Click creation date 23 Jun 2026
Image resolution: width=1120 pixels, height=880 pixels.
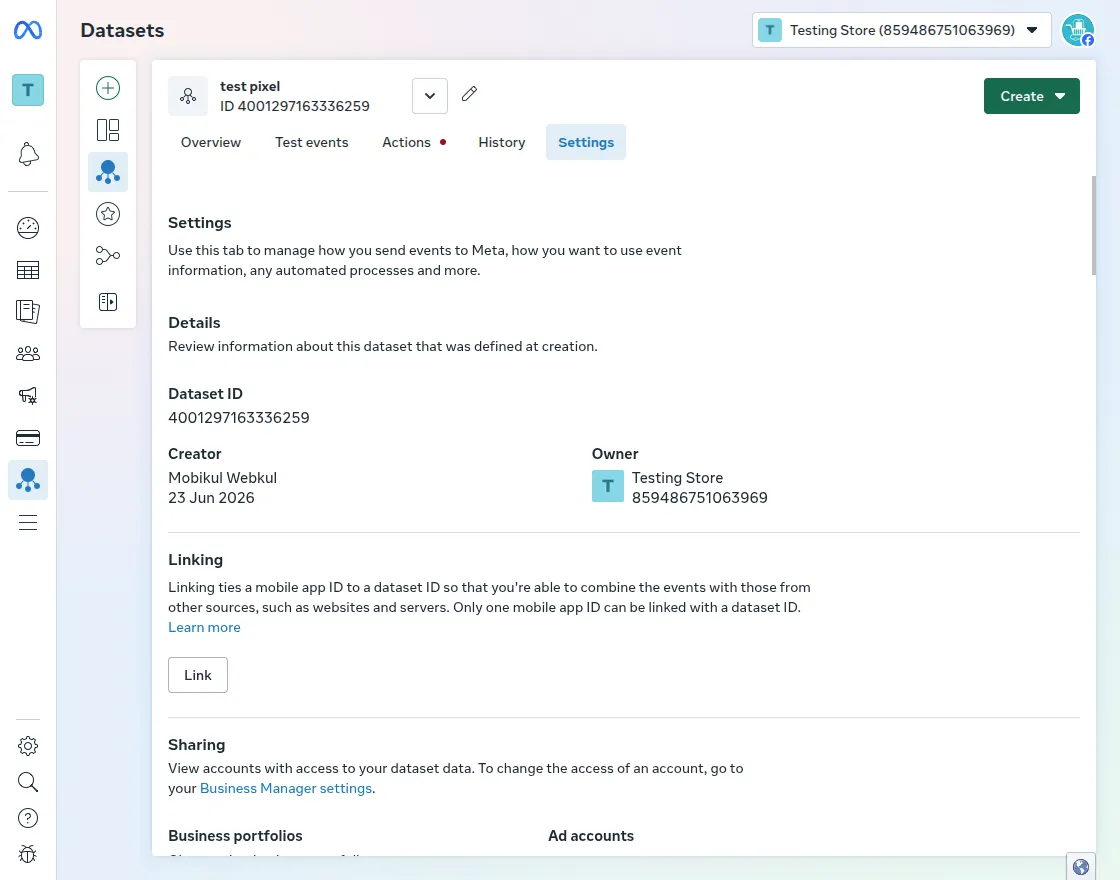coord(211,498)
